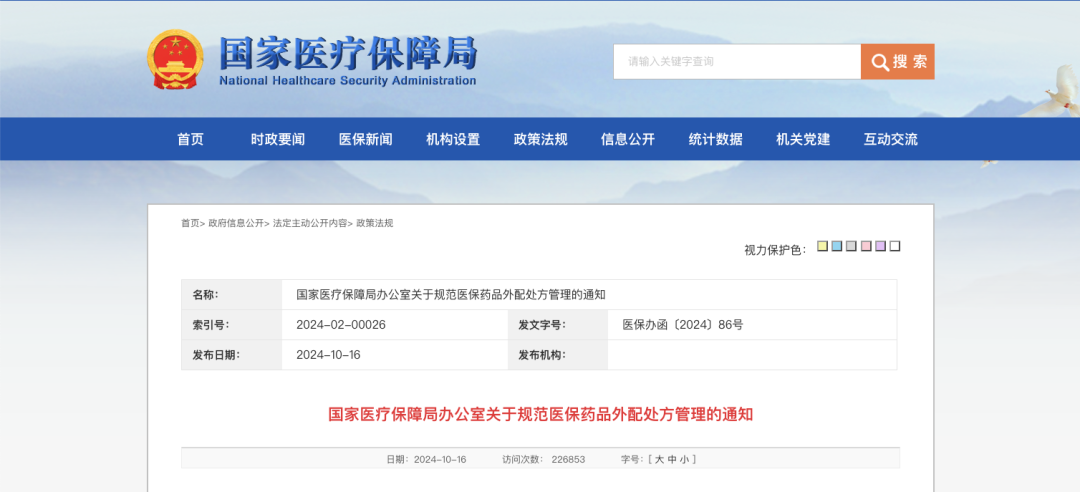Select the blue eye-protection color swatch
1080x492 pixels.
[x=837, y=246]
